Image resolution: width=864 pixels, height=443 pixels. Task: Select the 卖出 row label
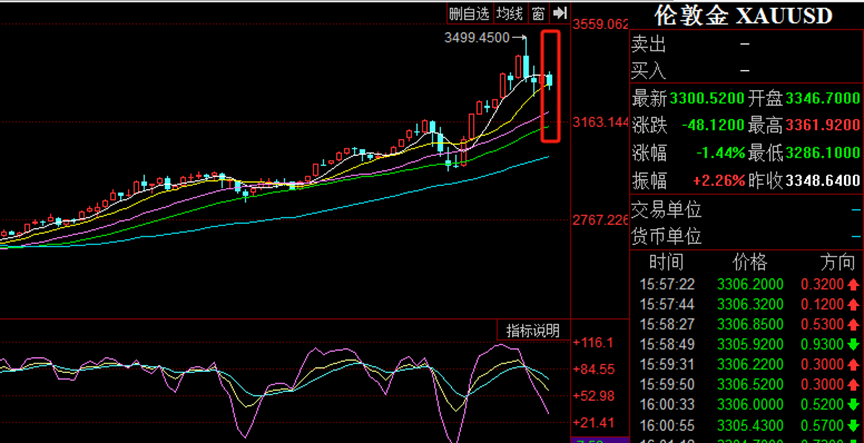(649, 45)
